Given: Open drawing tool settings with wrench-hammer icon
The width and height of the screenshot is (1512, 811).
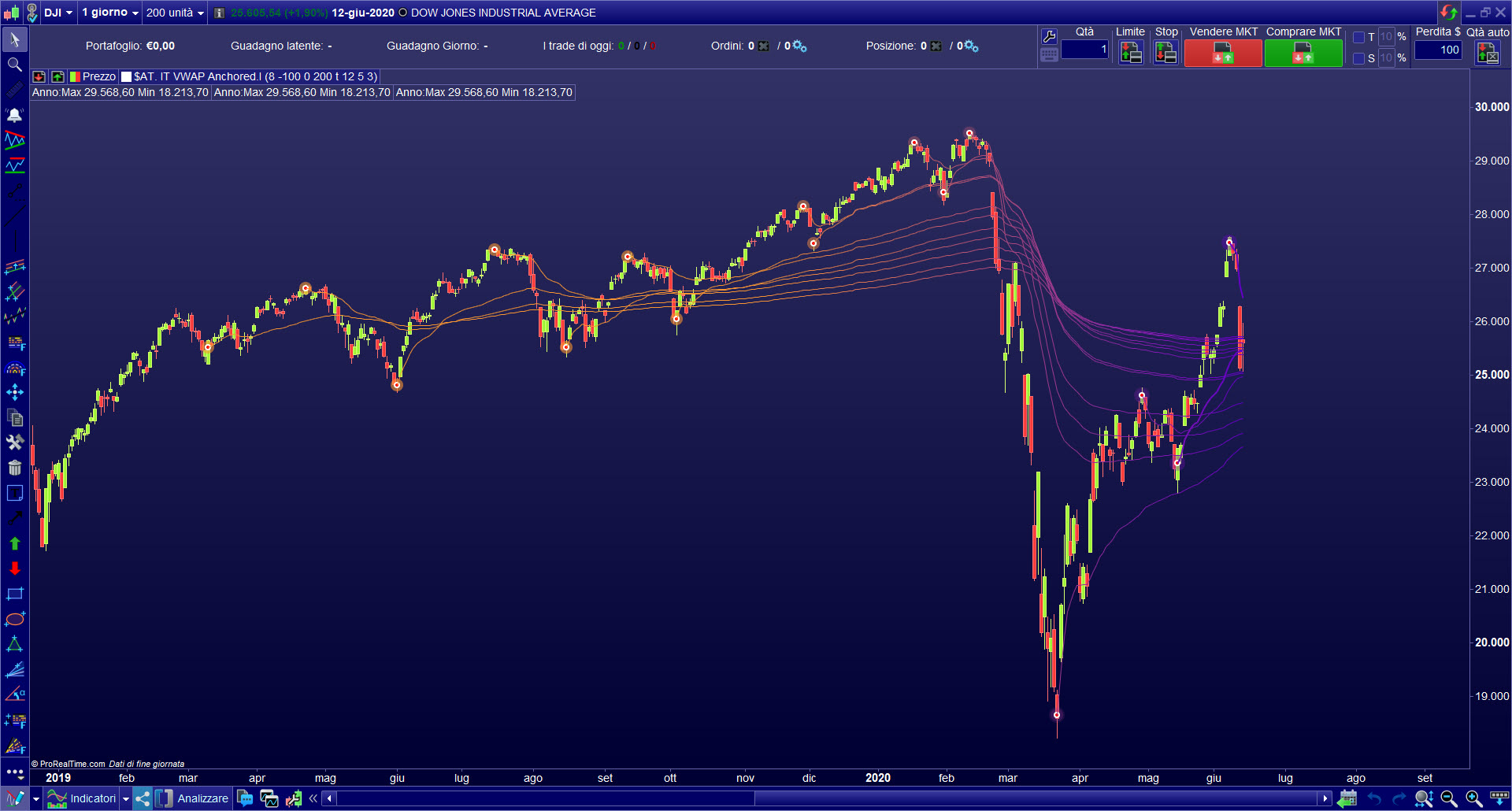Looking at the screenshot, I should coord(15,443).
